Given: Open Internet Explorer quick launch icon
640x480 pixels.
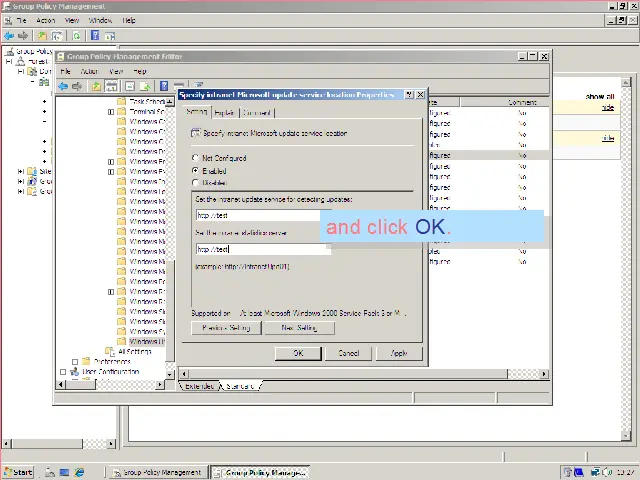Looking at the screenshot, I should pyautogui.click(x=79, y=472).
